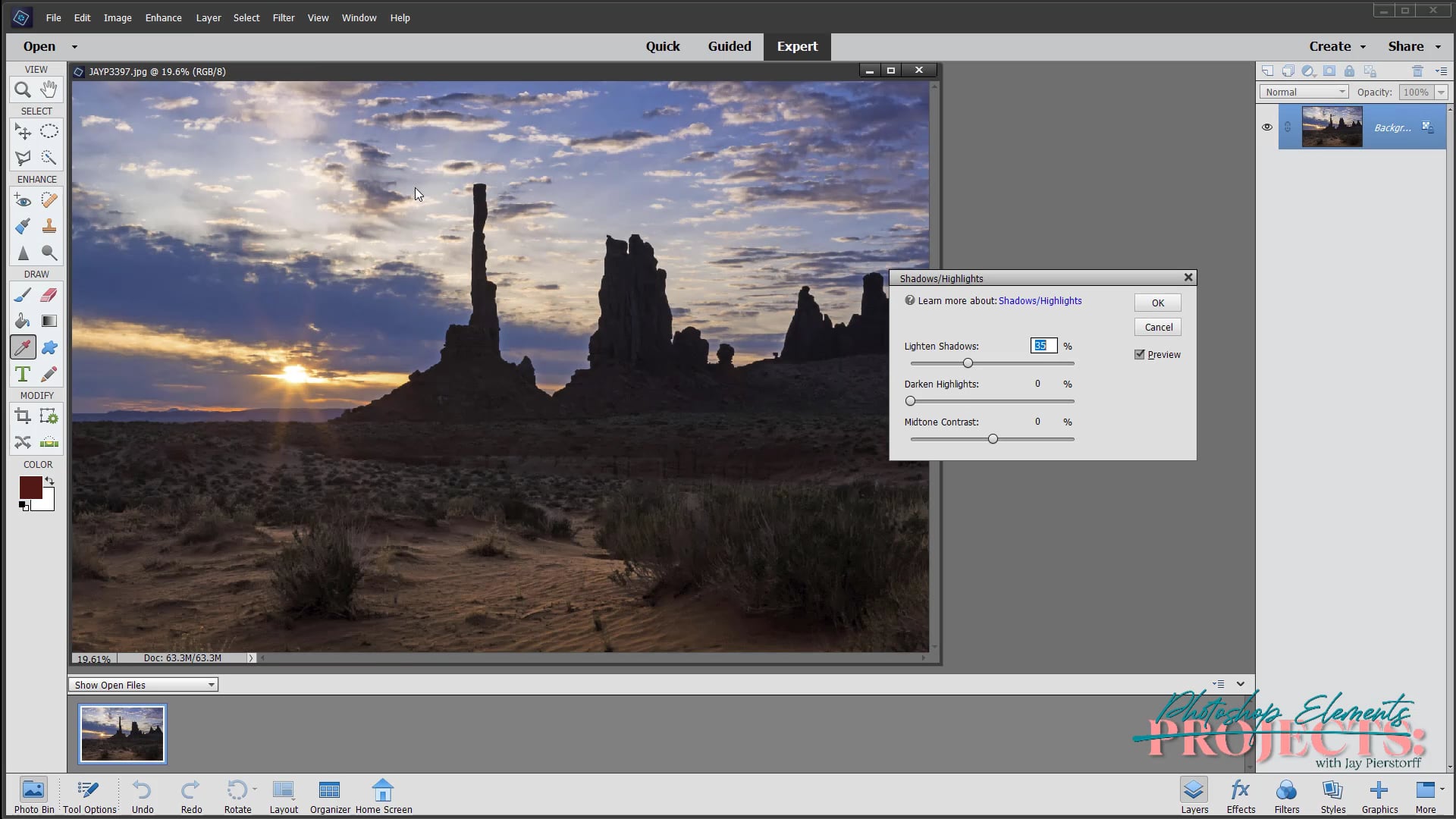Open the Effects panel
This screenshot has height=819, width=1456.
click(x=1241, y=797)
